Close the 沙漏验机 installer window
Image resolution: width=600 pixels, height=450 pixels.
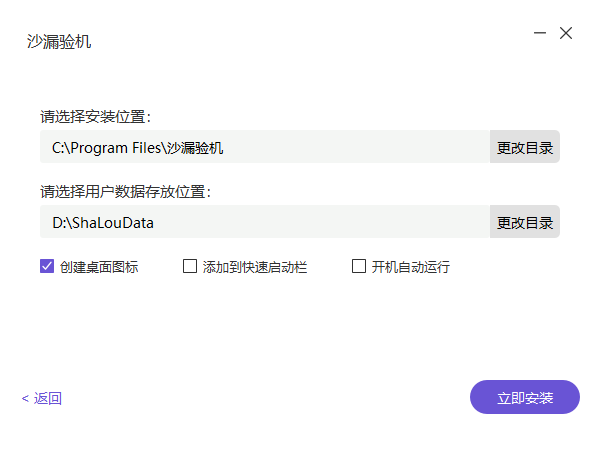[x=566, y=33]
